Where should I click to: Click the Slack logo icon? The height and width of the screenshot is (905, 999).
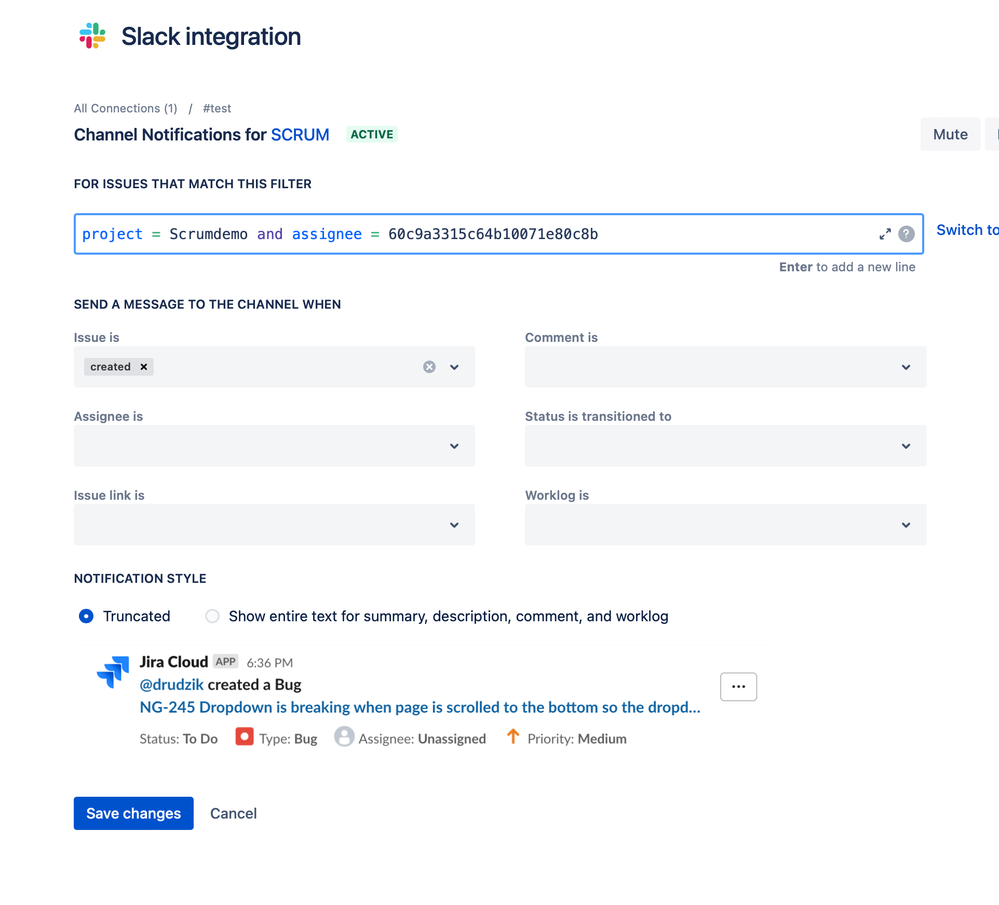pyautogui.click(x=93, y=36)
